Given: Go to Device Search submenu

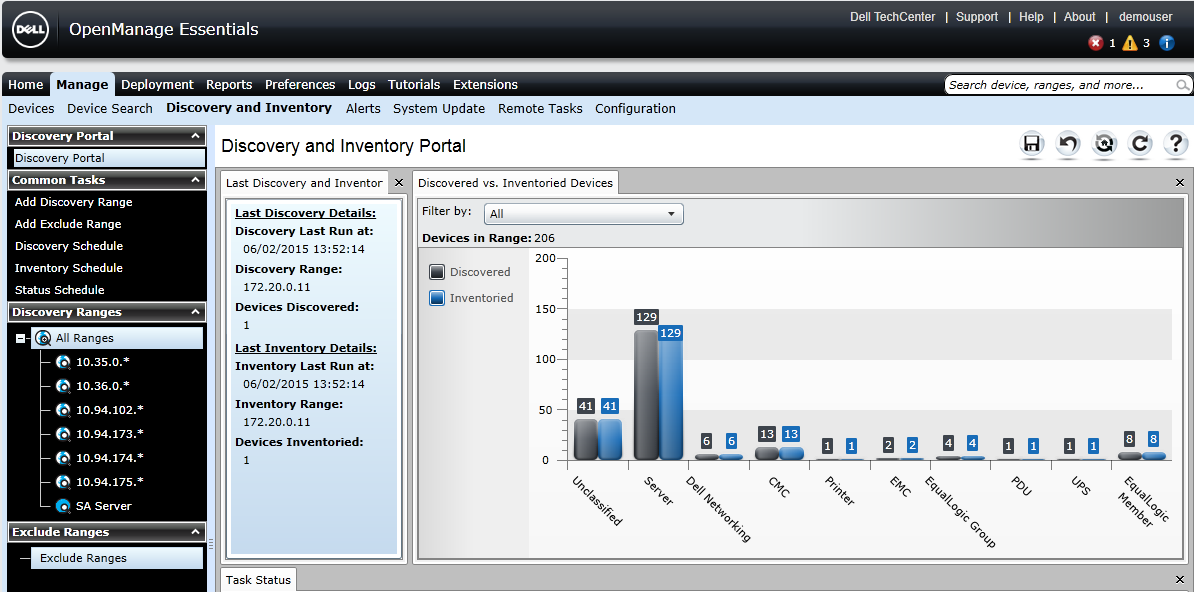Looking at the screenshot, I should 110,109.
